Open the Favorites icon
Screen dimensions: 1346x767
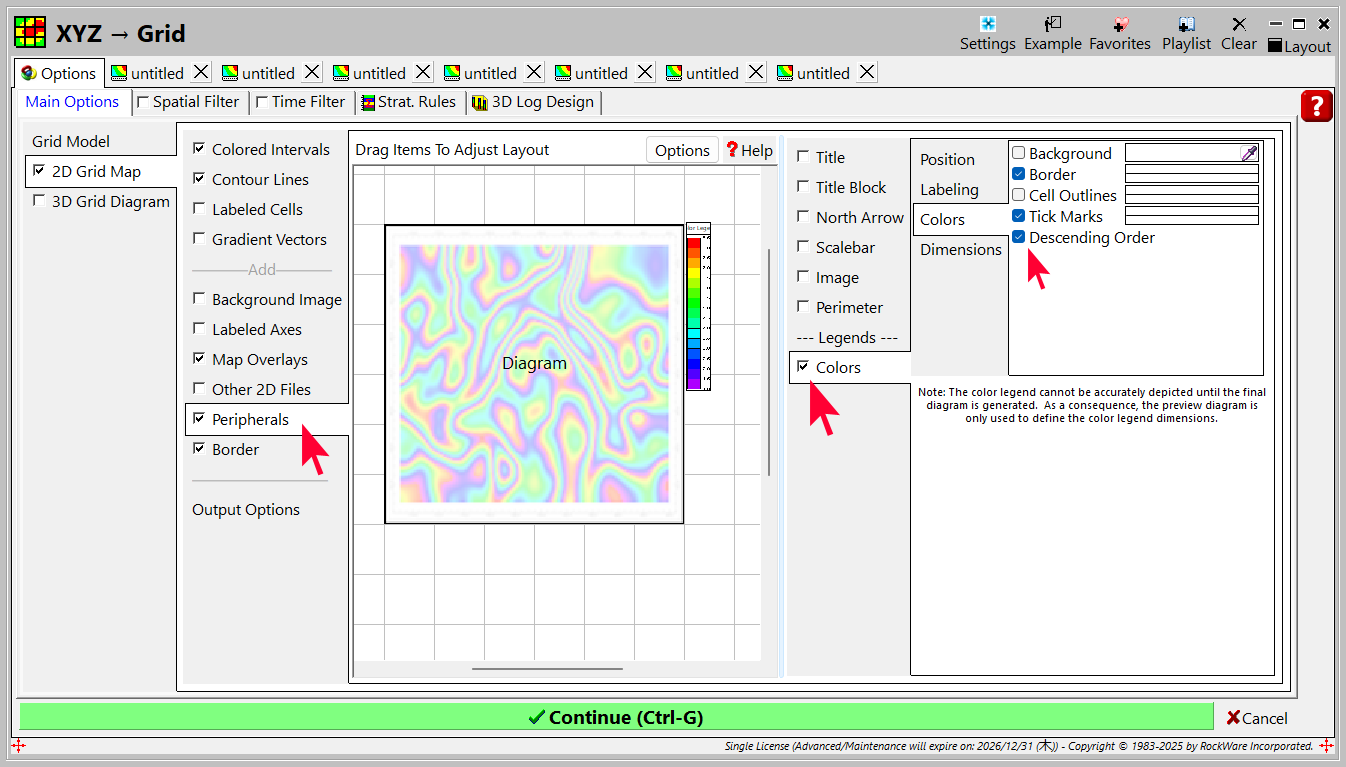click(1119, 33)
